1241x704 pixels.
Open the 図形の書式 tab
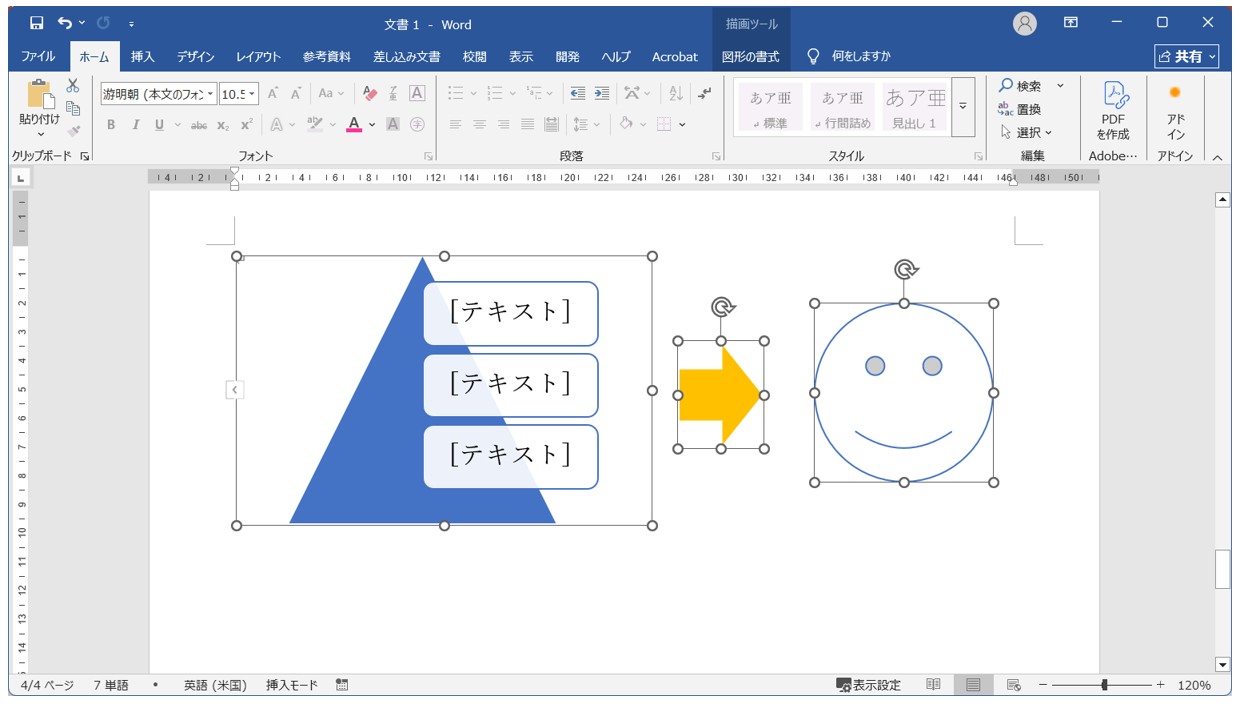tap(750, 57)
